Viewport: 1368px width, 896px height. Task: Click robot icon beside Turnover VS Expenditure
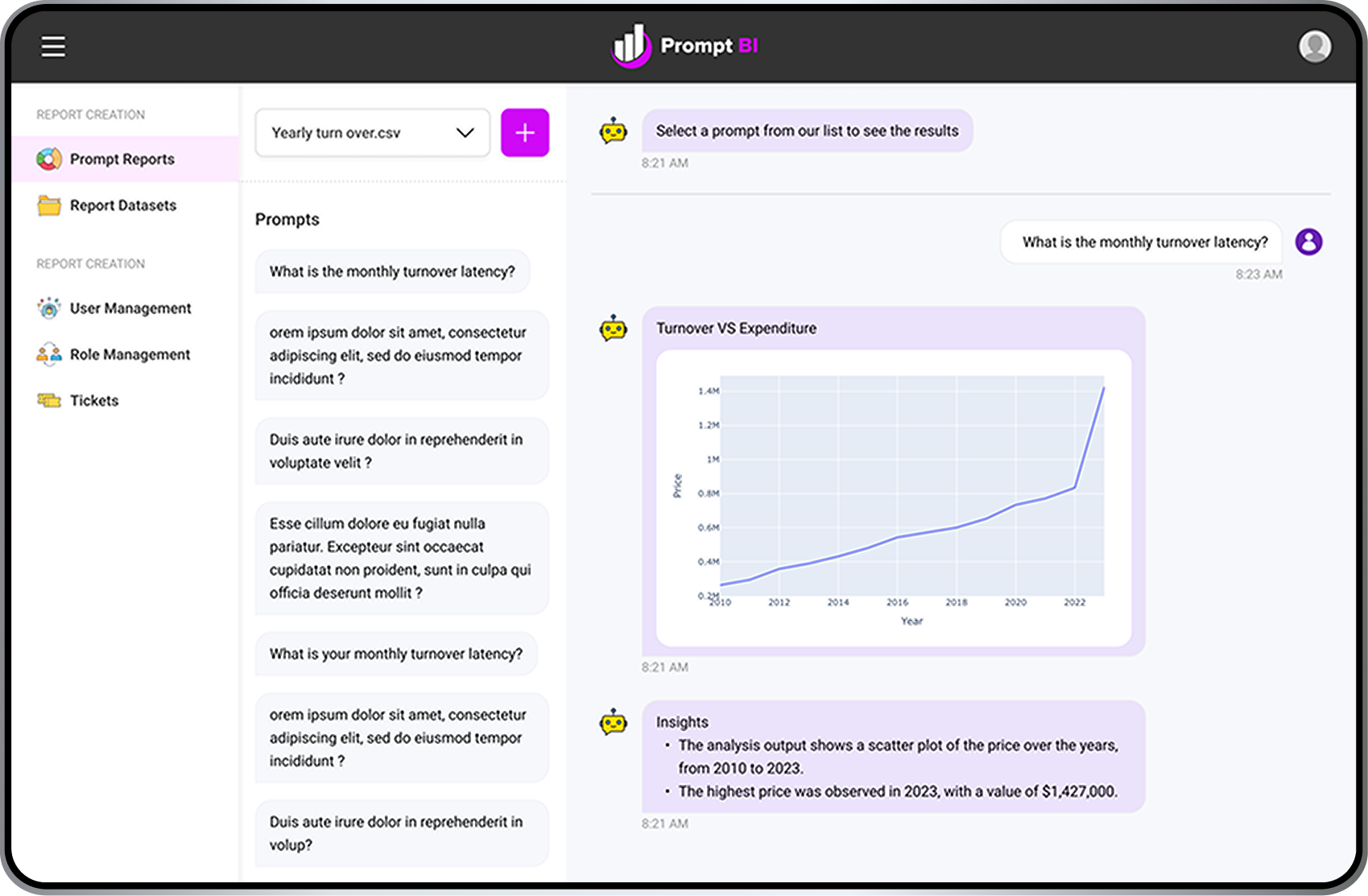[x=614, y=328]
